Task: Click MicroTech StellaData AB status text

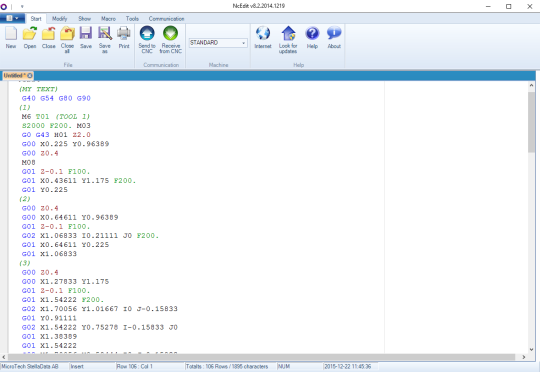Action: click(30, 366)
